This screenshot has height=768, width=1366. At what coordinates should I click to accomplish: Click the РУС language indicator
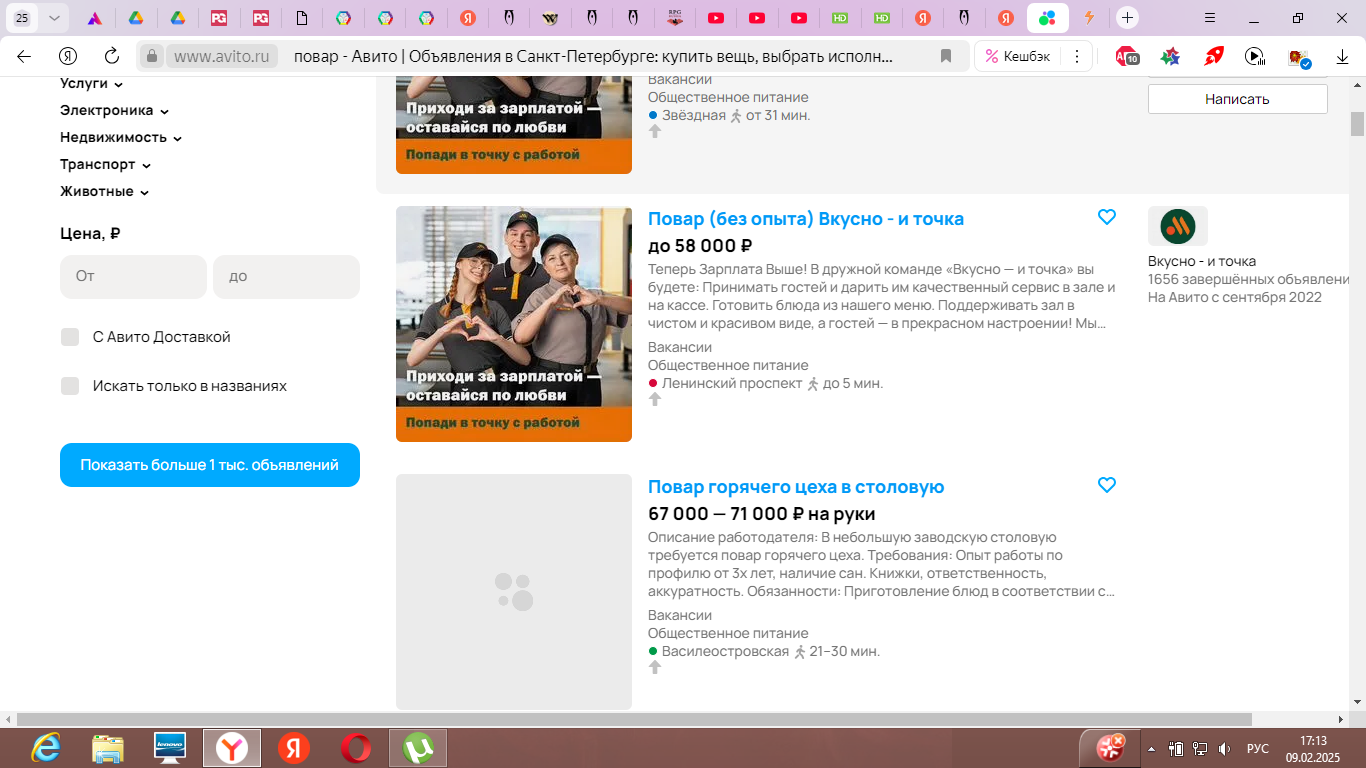[x=1258, y=749]
